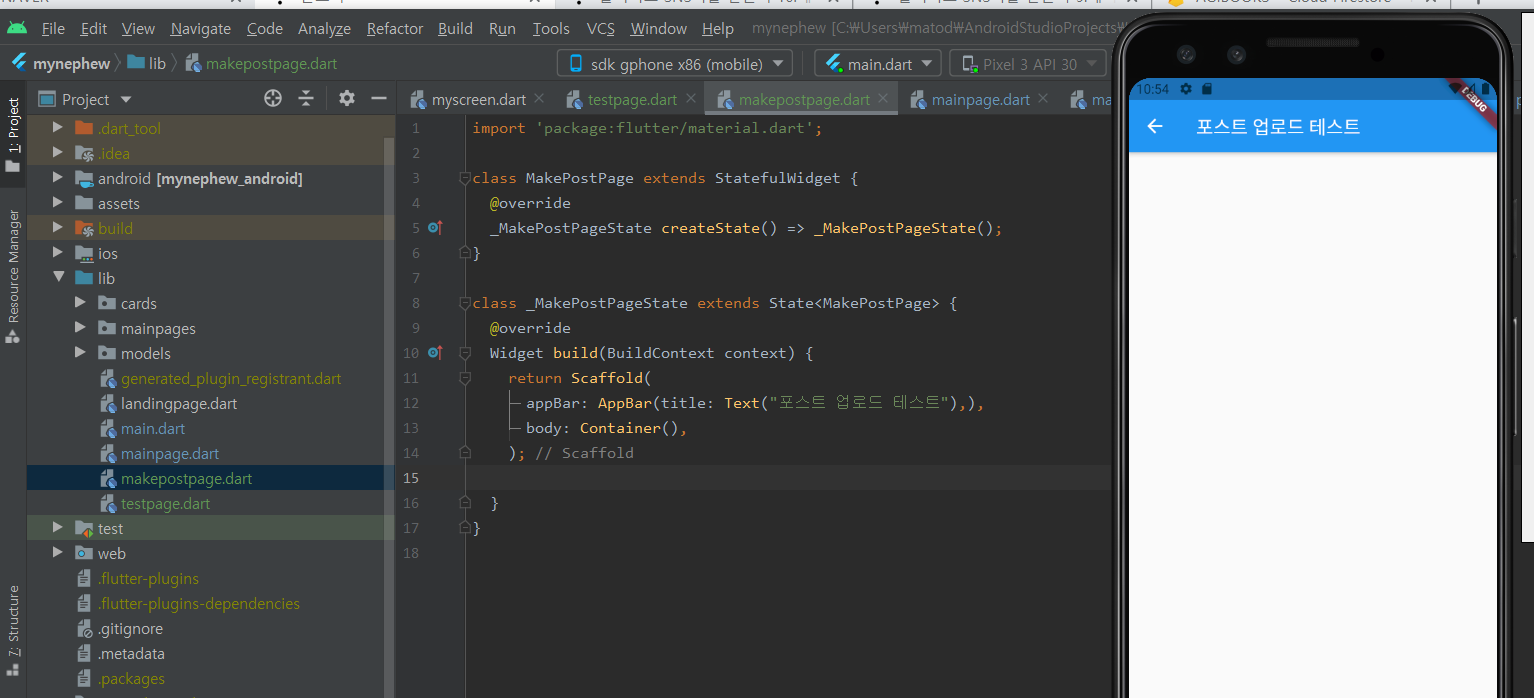Viewport: 1534px width, 698px height.
Task: Open the Z: Structure tool window
Action: point(13,630)
